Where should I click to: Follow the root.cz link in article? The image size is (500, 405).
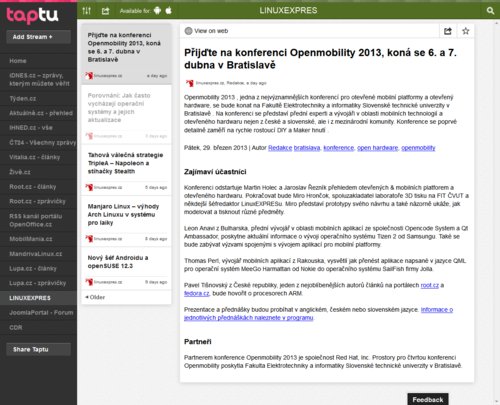(x=430, y=285)
